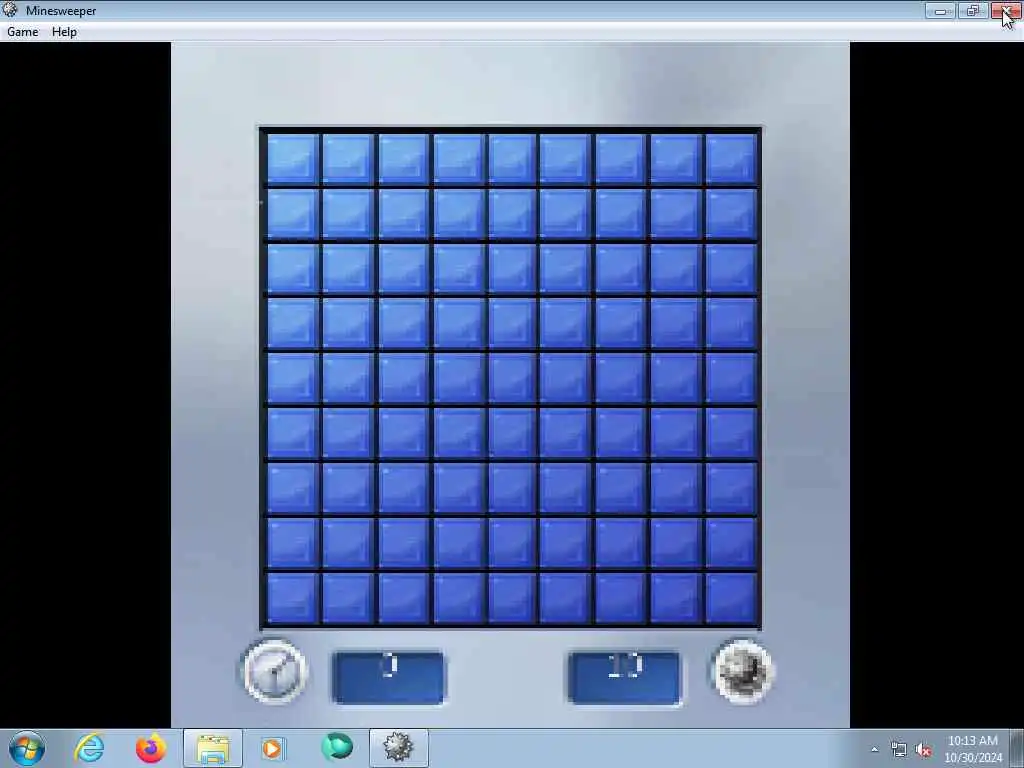Minimize the Minesweeper window

940,10
